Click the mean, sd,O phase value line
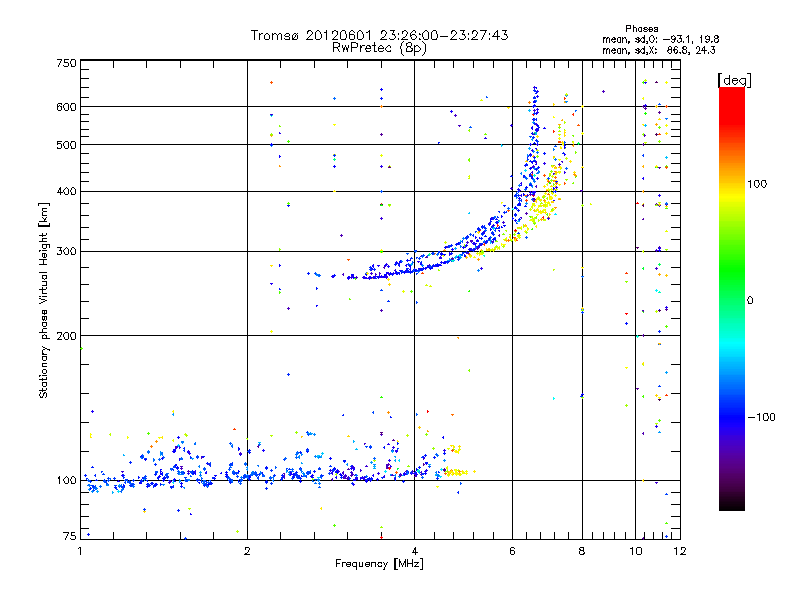The image size is (800, 600). tap(661, 39)
